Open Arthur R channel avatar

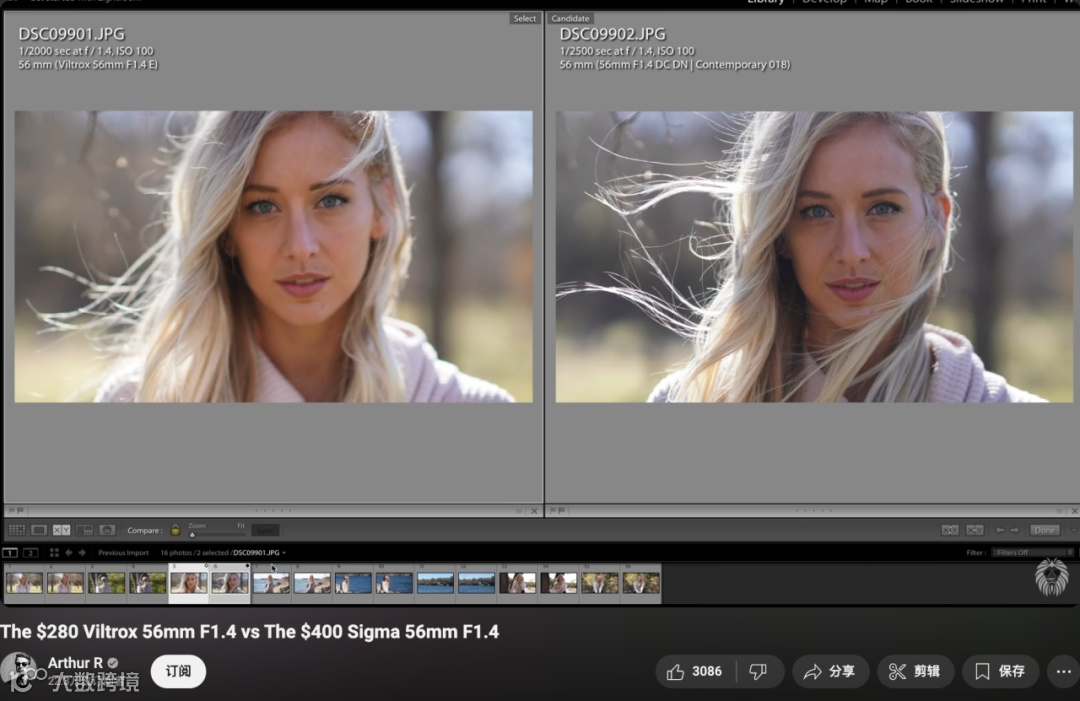[19, 671]
